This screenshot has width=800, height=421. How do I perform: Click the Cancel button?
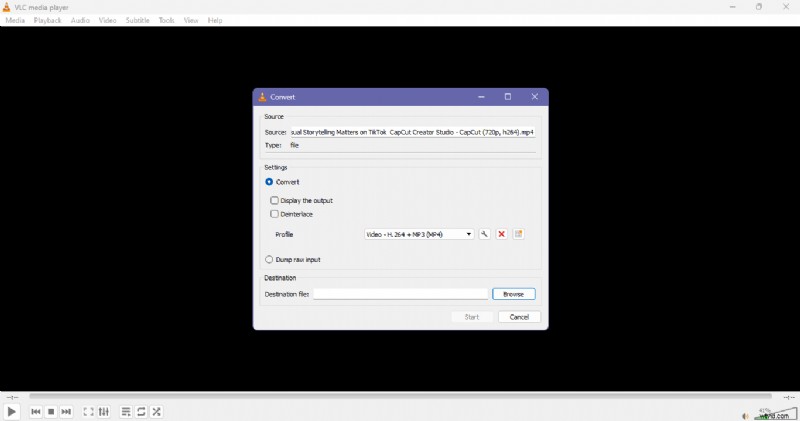519,317
